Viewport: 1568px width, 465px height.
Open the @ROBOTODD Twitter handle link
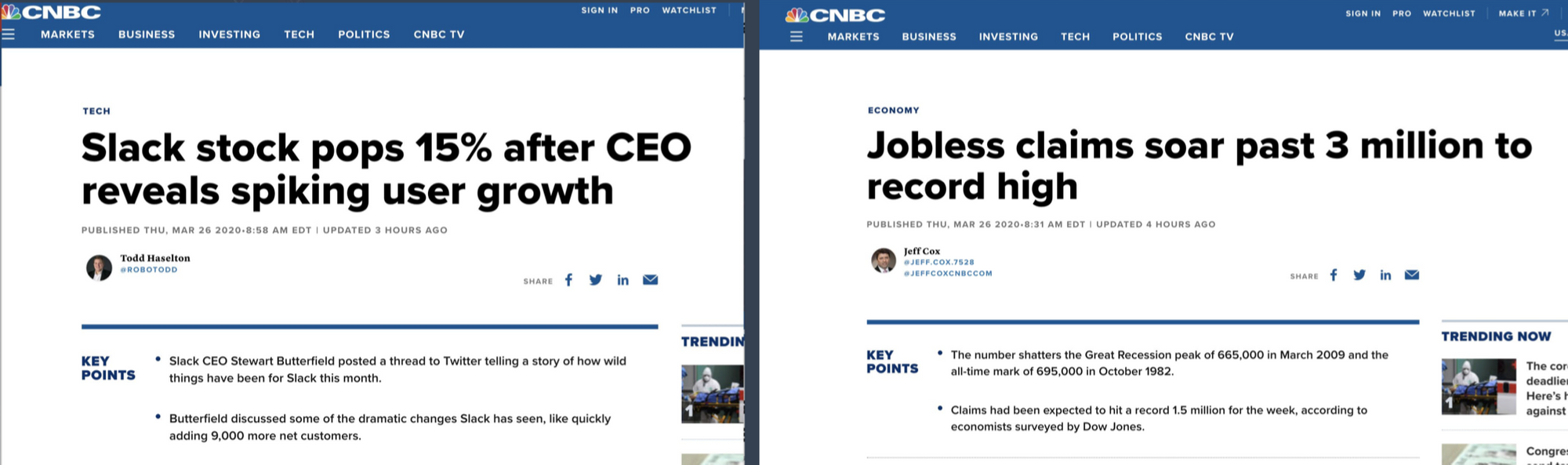[149, 270]
